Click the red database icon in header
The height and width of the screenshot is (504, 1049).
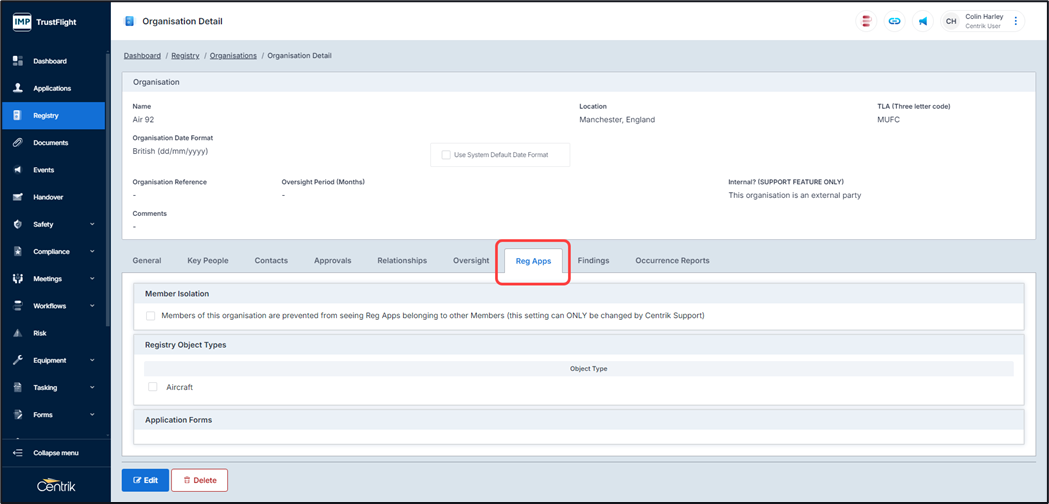(x=866, y=21)
